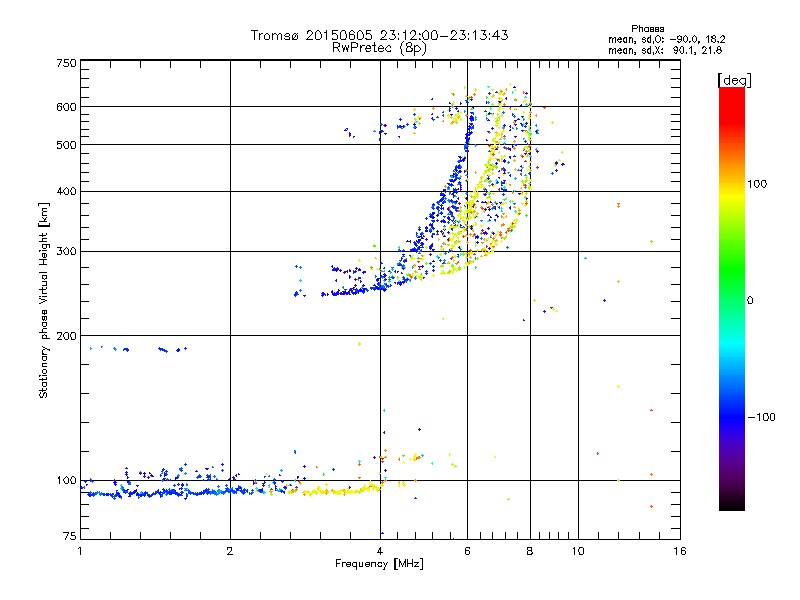Click the y-axis '200' tick label
Screen dimensions: 800x600
point(66,336)
